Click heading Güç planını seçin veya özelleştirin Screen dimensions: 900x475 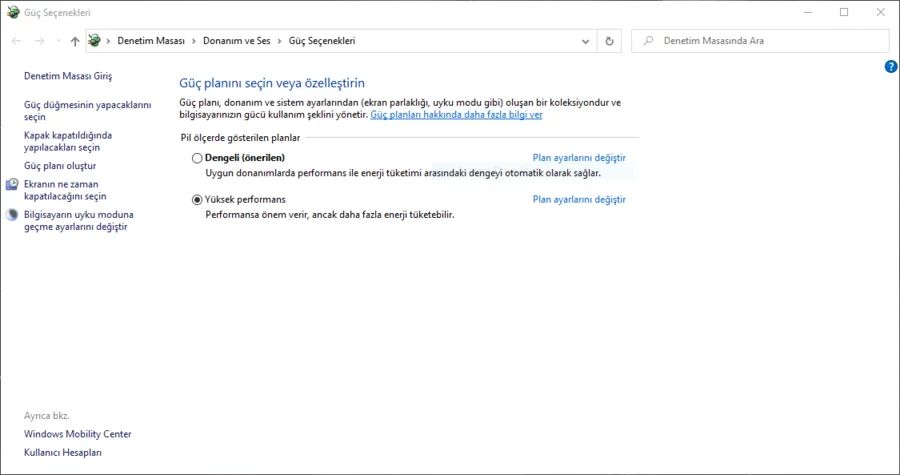[x=272, y=83]
